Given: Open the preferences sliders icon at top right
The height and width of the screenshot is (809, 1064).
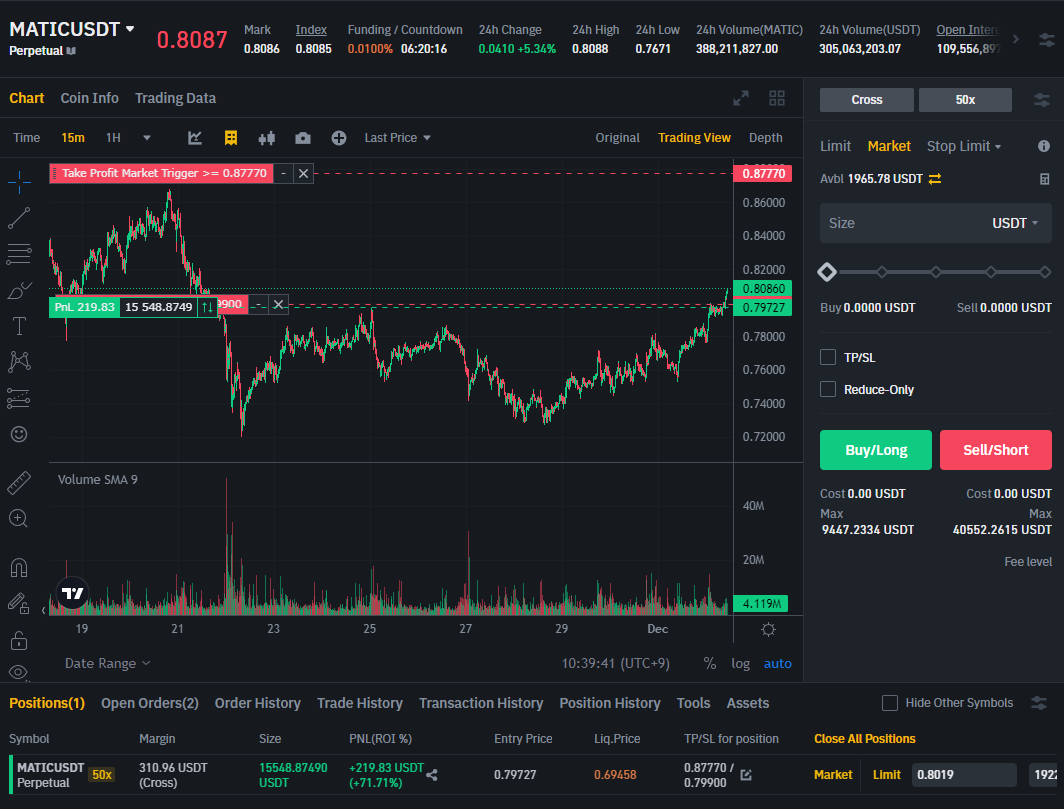Looking at the screenshot, I should coord(1046,40).
